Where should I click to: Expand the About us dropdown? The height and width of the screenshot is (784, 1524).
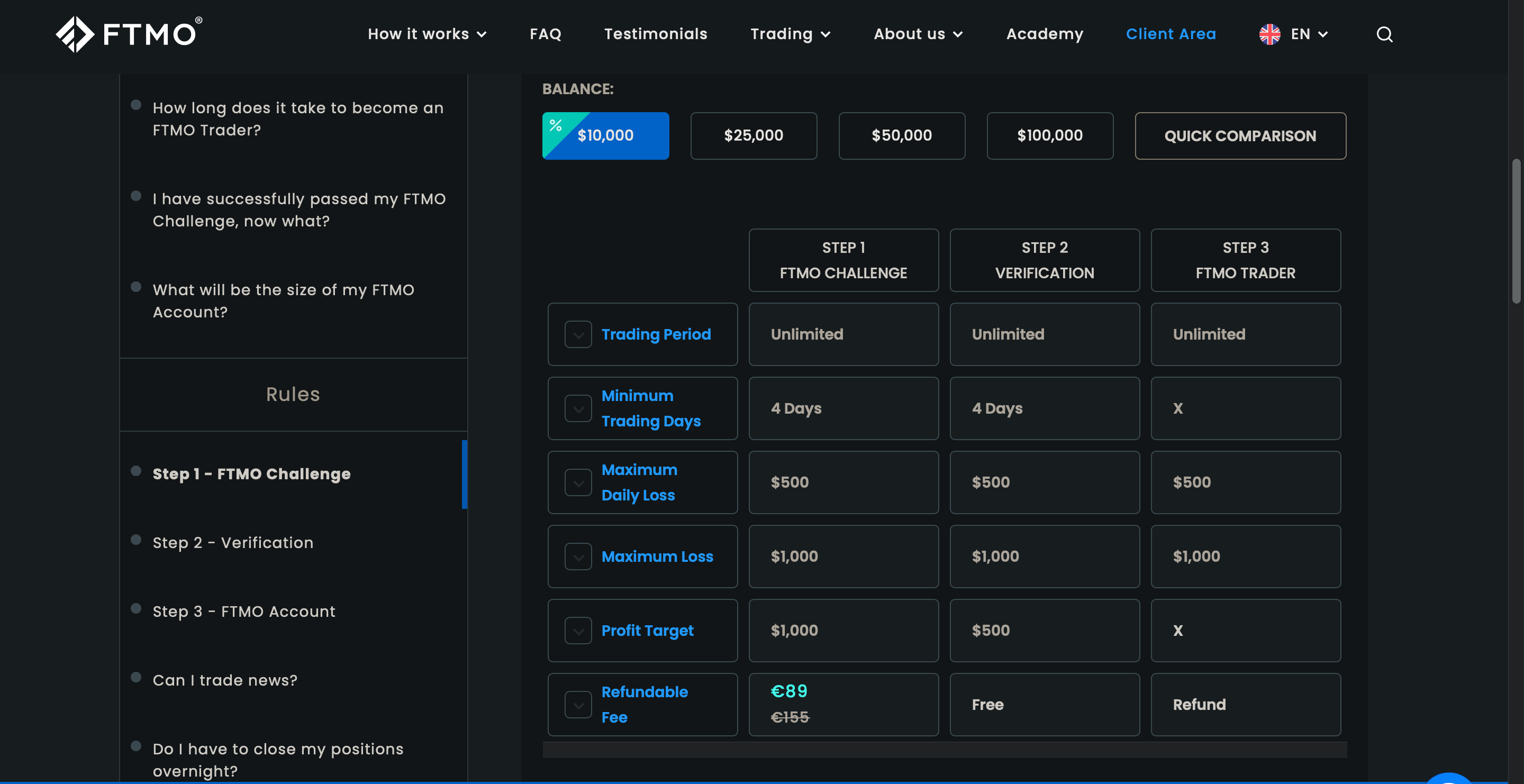pos(918,34)
